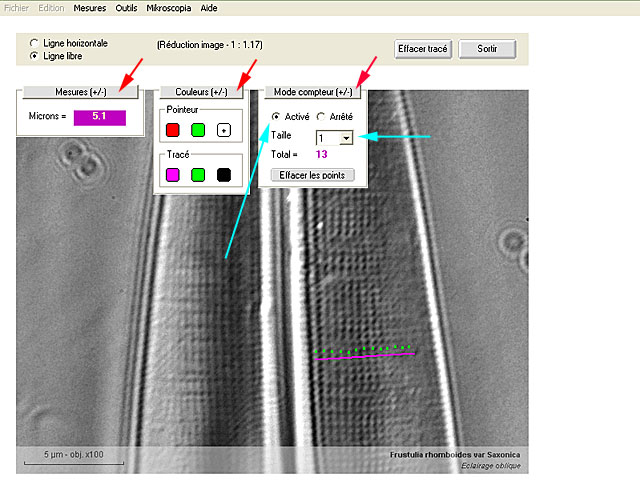Screen dimensions: 640x481
Task: Collapse the Couleurs (+/-) panel
Action: pos(201,92)
